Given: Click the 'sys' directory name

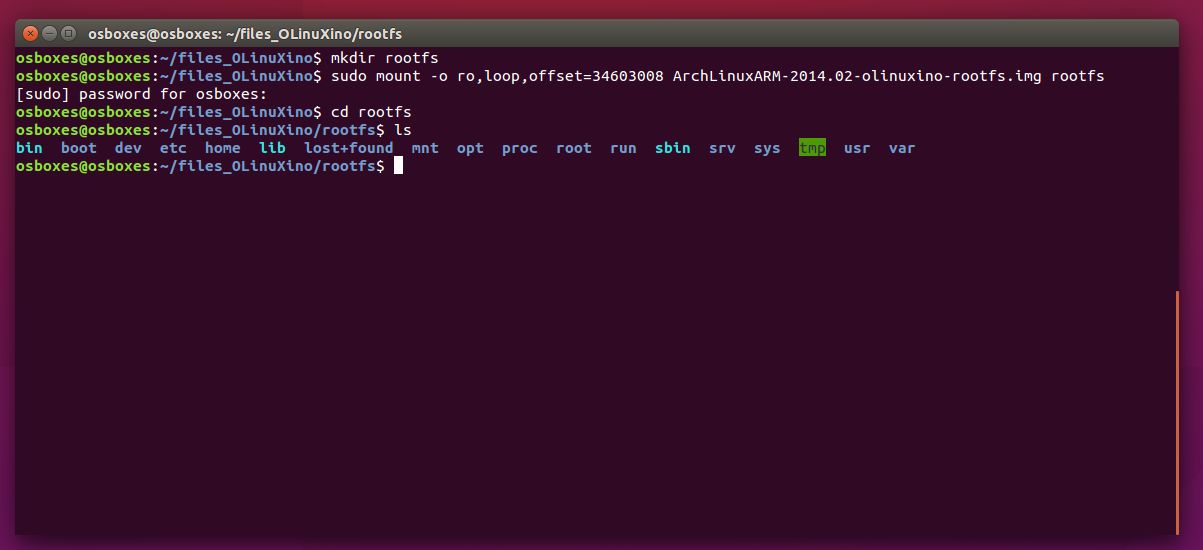Looking at the screenshot, I should (767, 148).
